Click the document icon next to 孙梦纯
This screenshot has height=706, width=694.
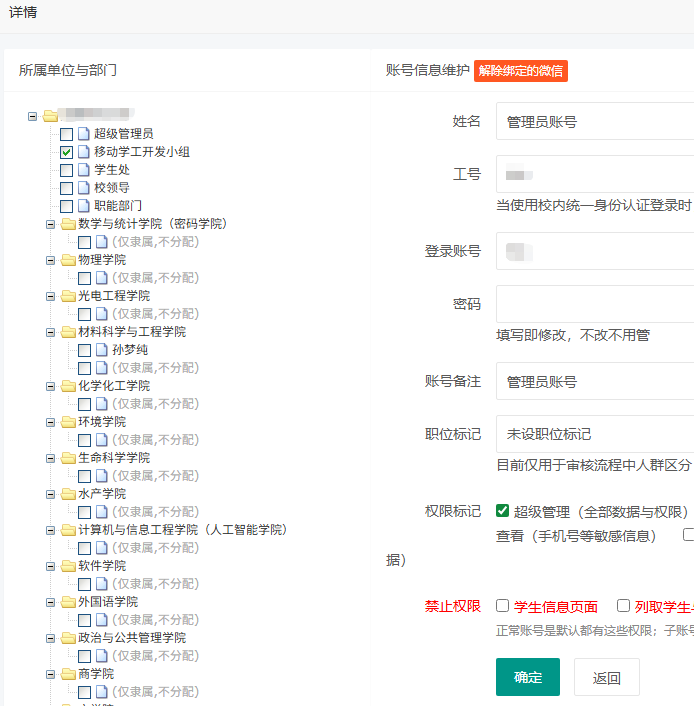102,350
